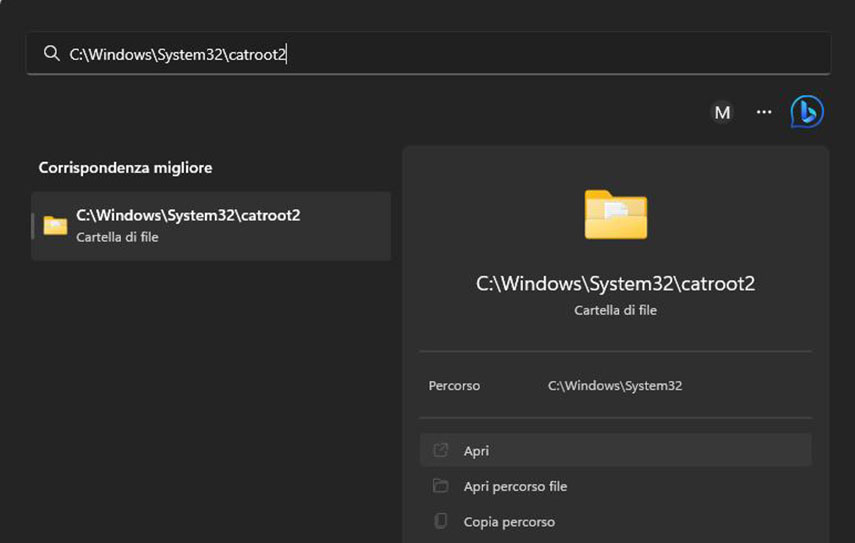The height and width of the screenshot is (543, 855).
Task: Launch Bing Chat from the blue icon
Action: pos(807,112)
